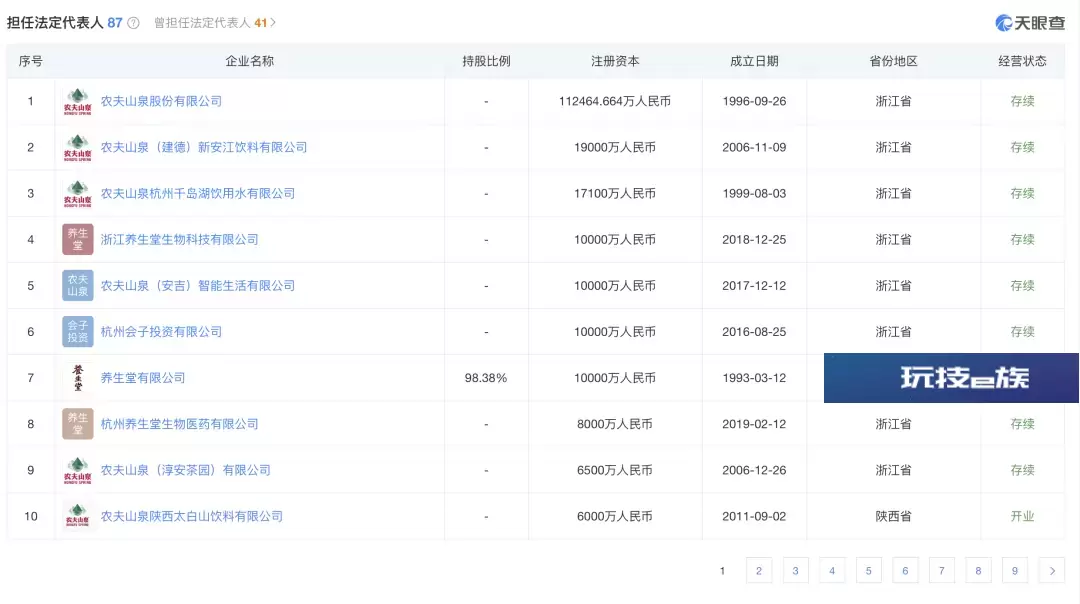Go to page 8

click(x=978, y=571)
